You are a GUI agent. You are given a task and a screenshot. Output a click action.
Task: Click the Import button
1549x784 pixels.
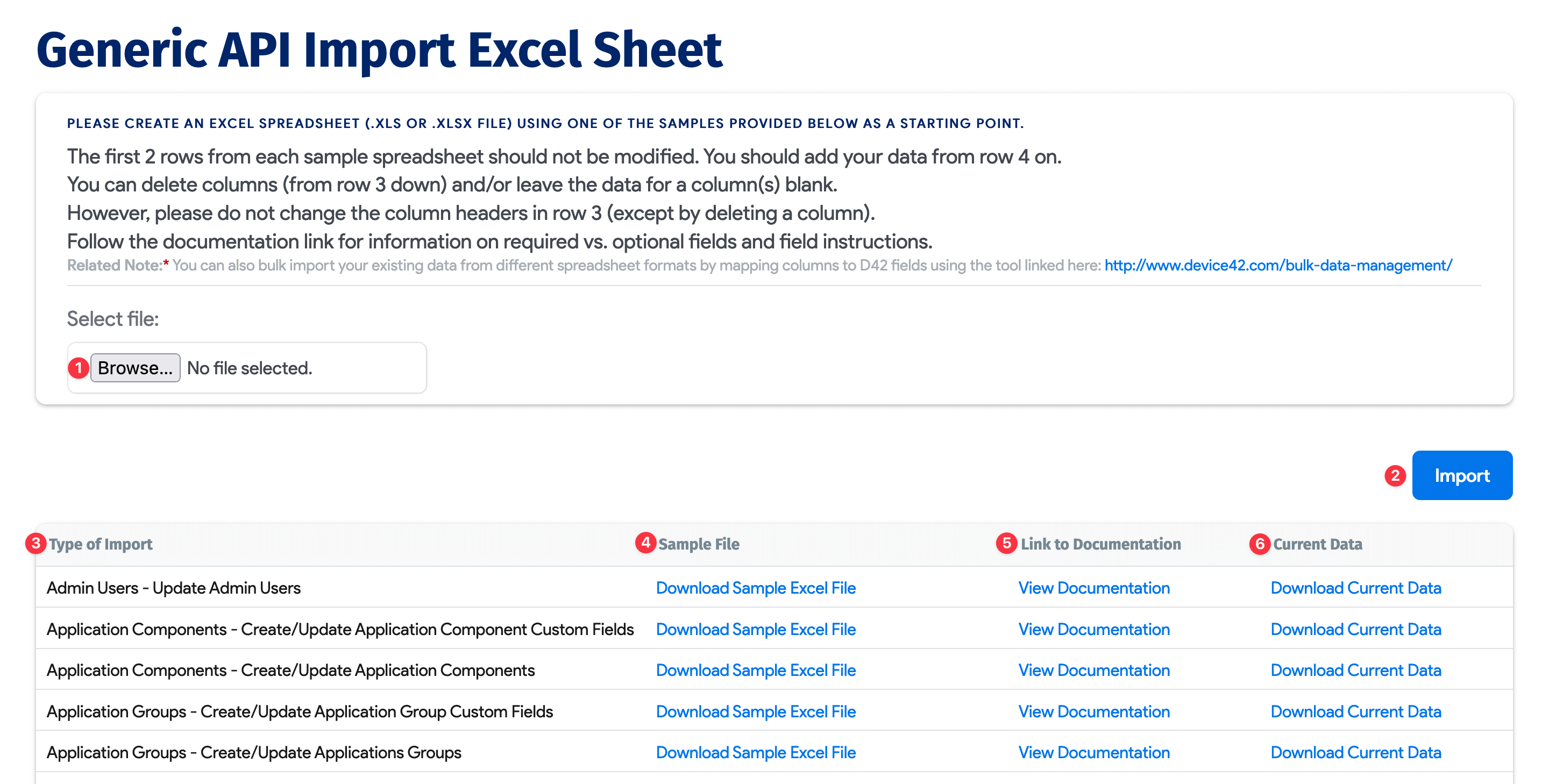point(1462,475)
